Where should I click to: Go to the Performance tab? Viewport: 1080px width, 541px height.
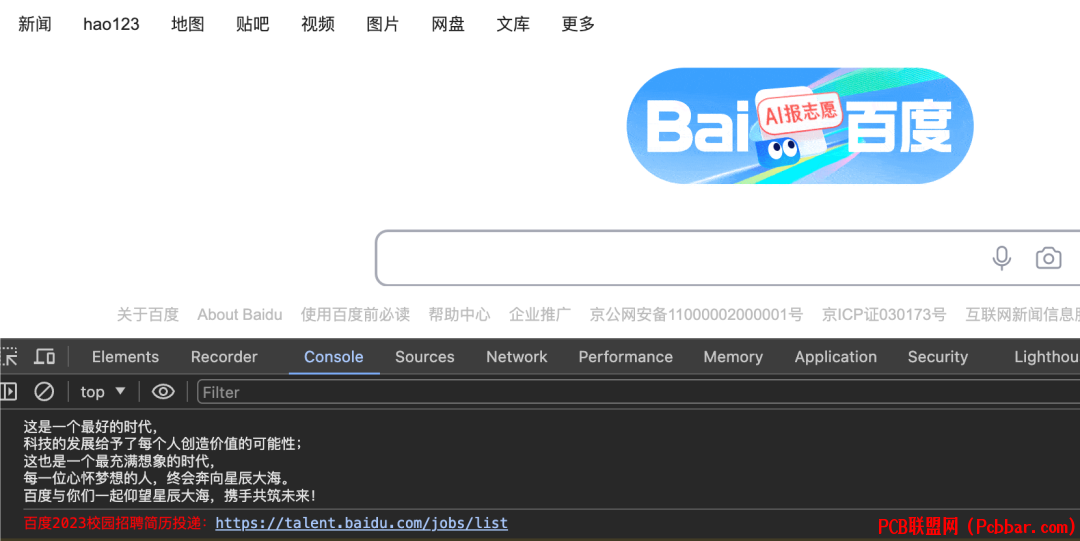625,356
